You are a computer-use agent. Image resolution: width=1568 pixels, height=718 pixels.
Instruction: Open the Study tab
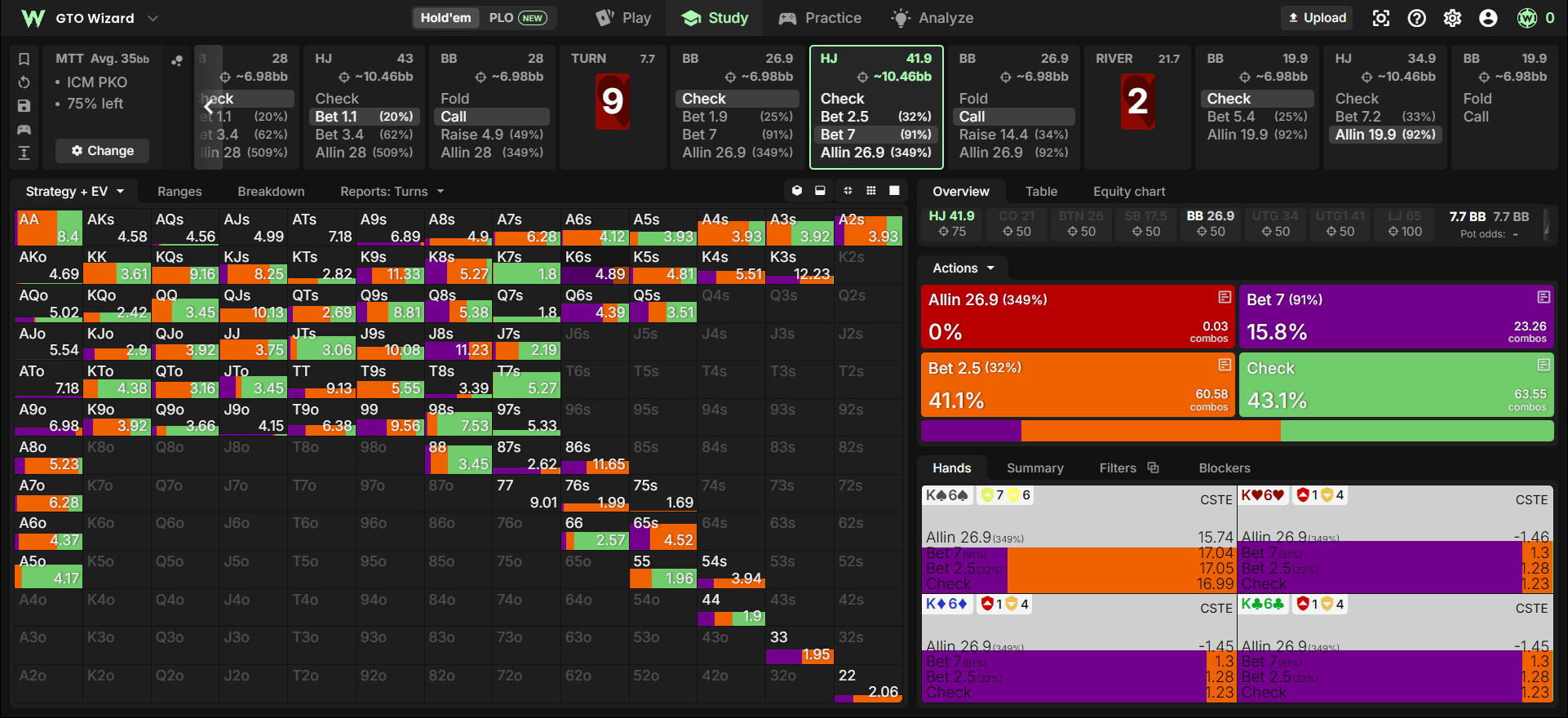(x=715, y=18)
